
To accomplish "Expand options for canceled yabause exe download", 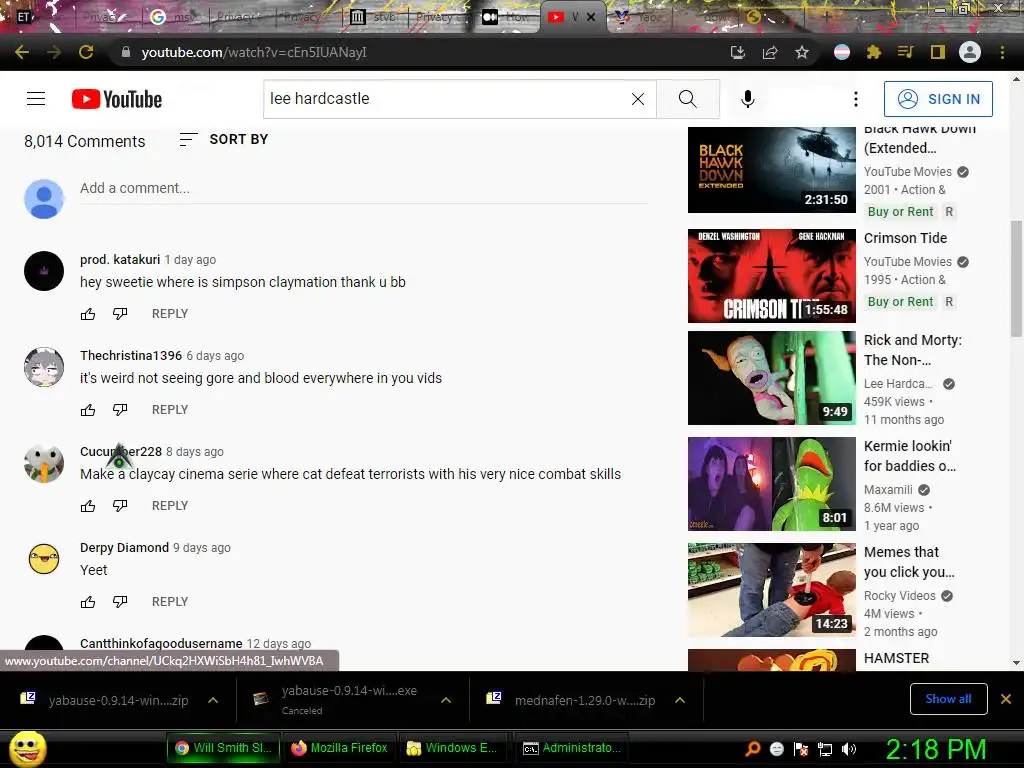I will [446, 700].
